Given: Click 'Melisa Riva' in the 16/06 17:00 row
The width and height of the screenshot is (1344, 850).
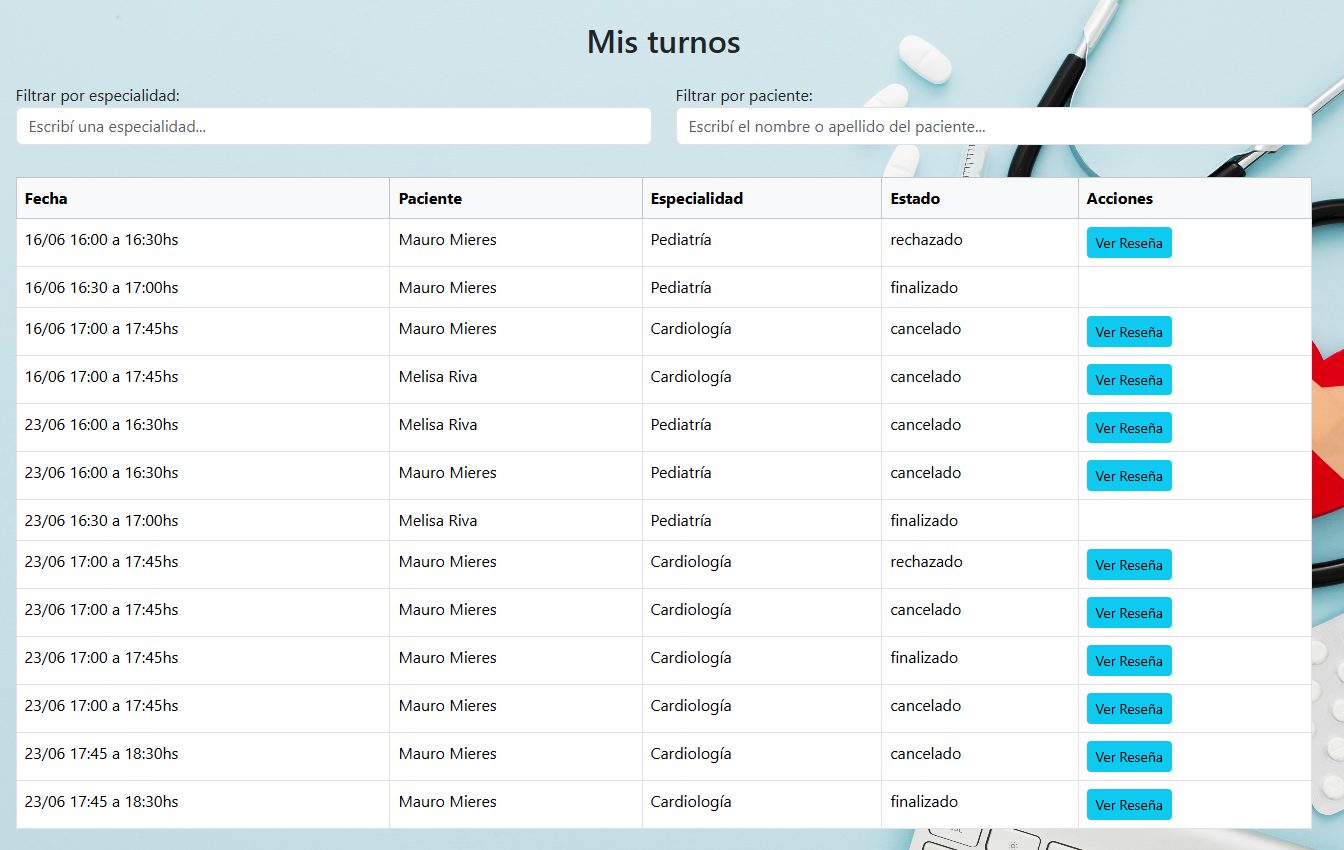Looking at the screenshot, I should (438, 377).
